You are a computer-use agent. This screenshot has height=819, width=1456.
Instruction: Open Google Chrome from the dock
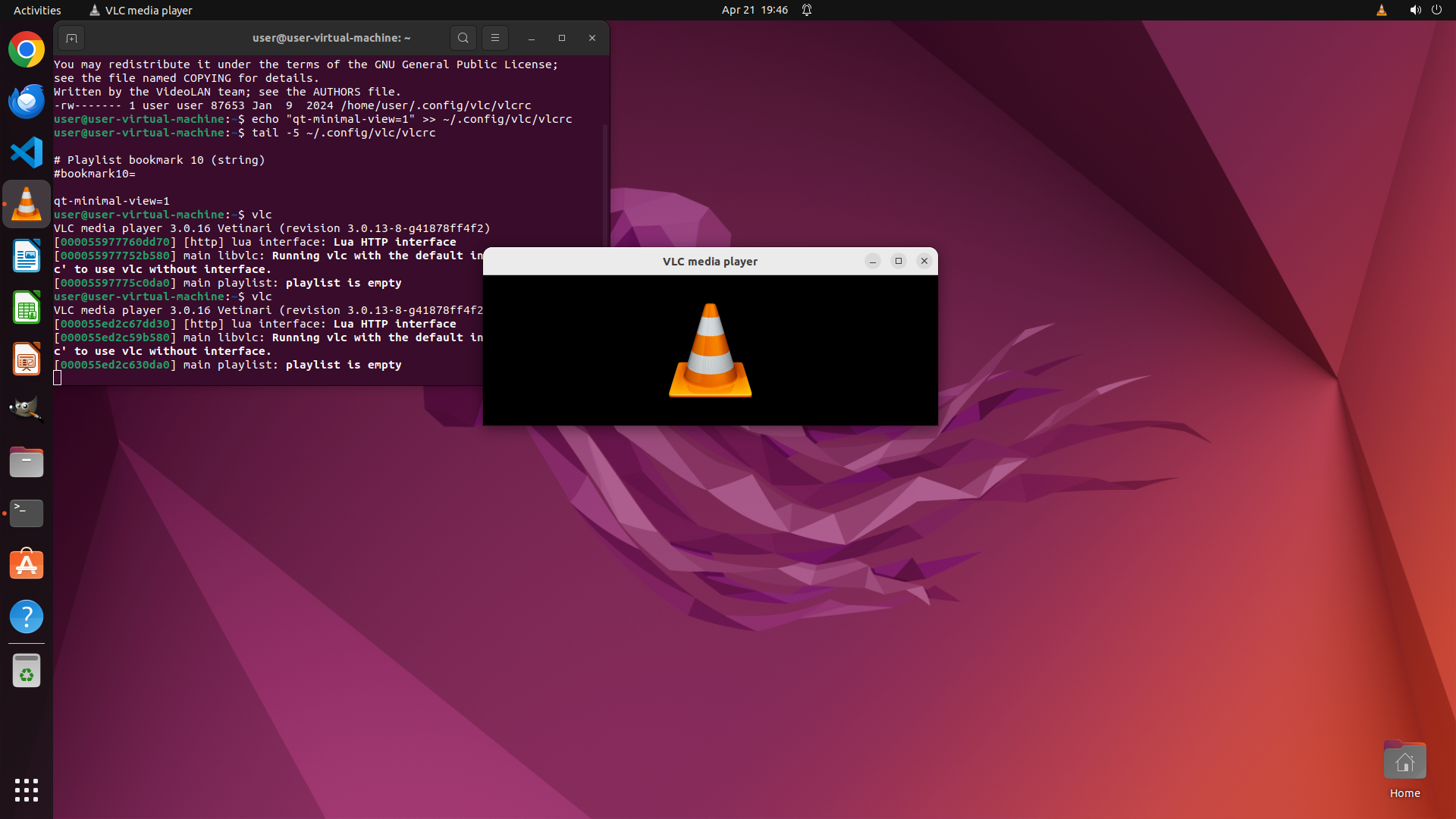[x=27, y=50]
